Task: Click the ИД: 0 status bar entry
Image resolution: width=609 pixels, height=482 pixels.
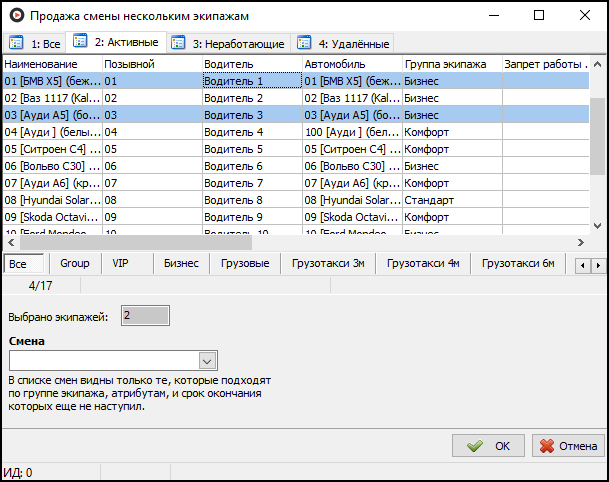Action: tap(18, 473)
